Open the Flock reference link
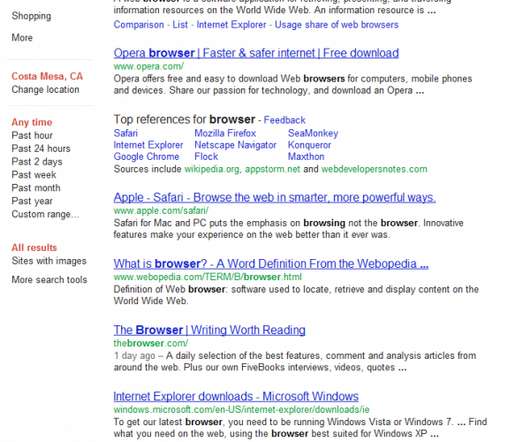 [206, 157]
